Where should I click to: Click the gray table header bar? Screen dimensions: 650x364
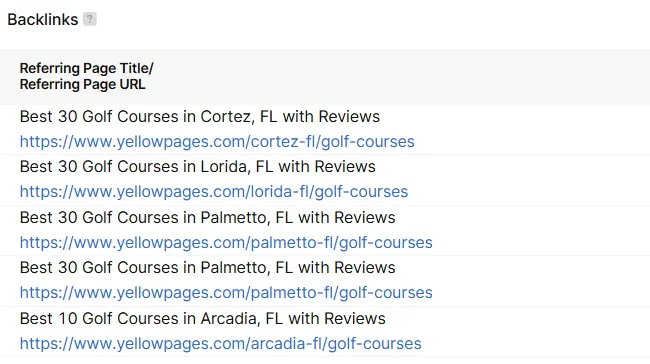coord(325,77)
